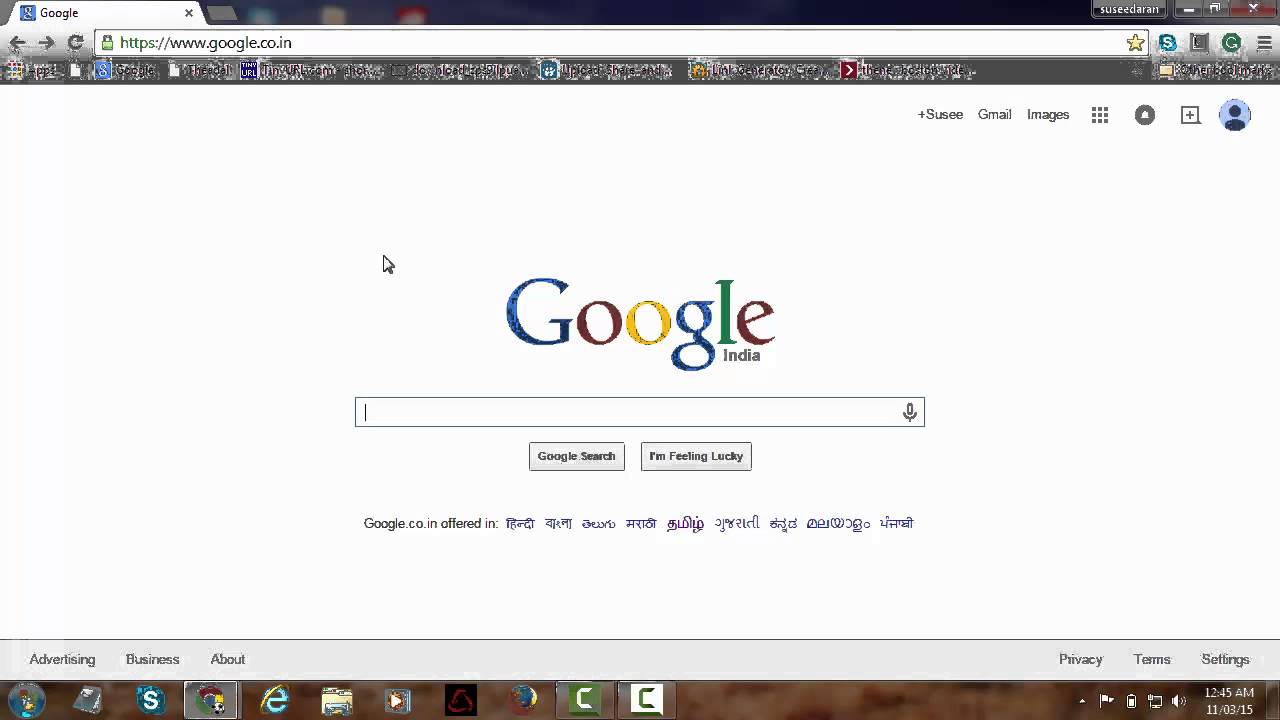Open the Business footer link

click(x=153, y=659)
